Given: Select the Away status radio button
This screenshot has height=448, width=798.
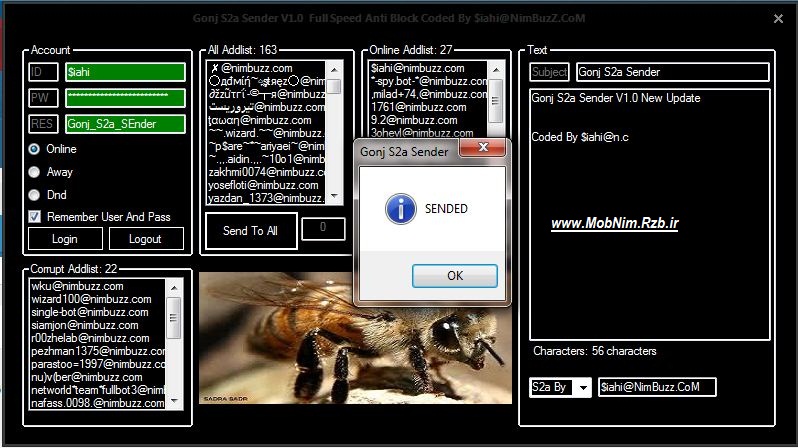Looking at the screenshot, I should click(x=34, y=172).
